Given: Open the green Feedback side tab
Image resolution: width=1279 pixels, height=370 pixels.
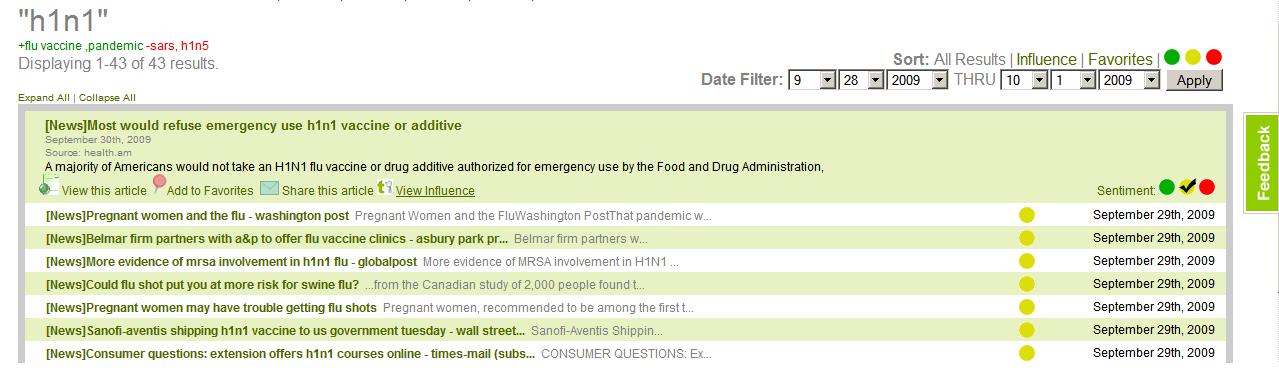Looking at the screenshot, I should click(1261, 163).
